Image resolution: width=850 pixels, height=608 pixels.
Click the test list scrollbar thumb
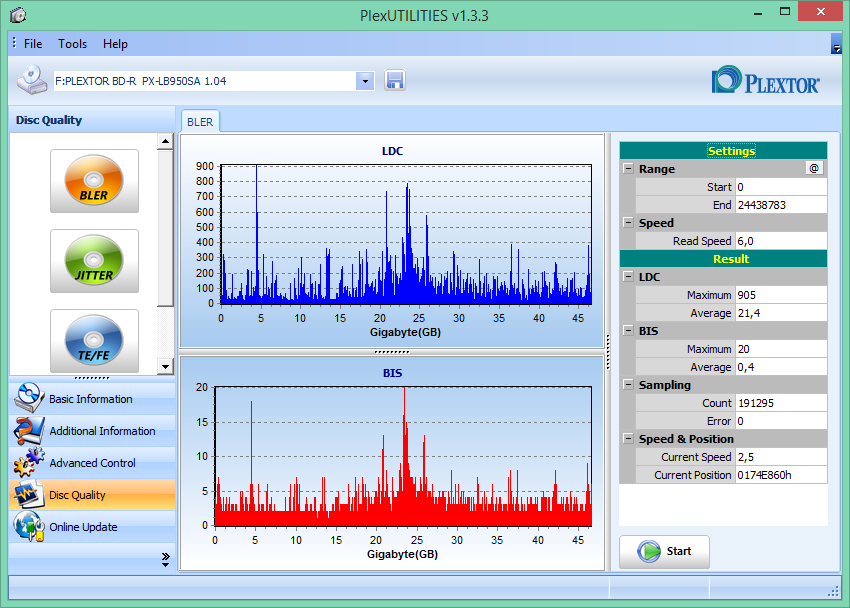pos(165,228)
